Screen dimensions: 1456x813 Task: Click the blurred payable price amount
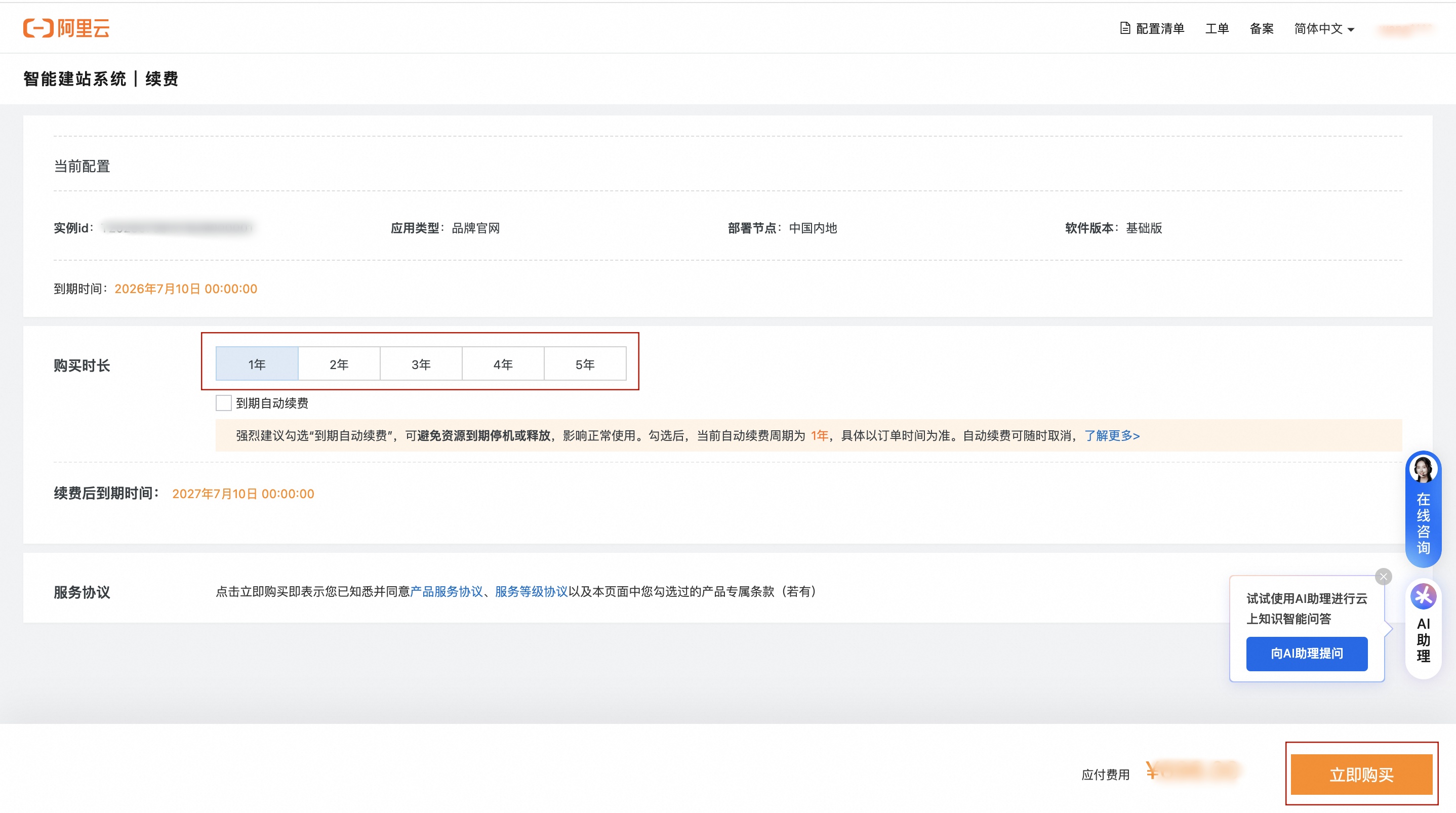click(1193, 770)
